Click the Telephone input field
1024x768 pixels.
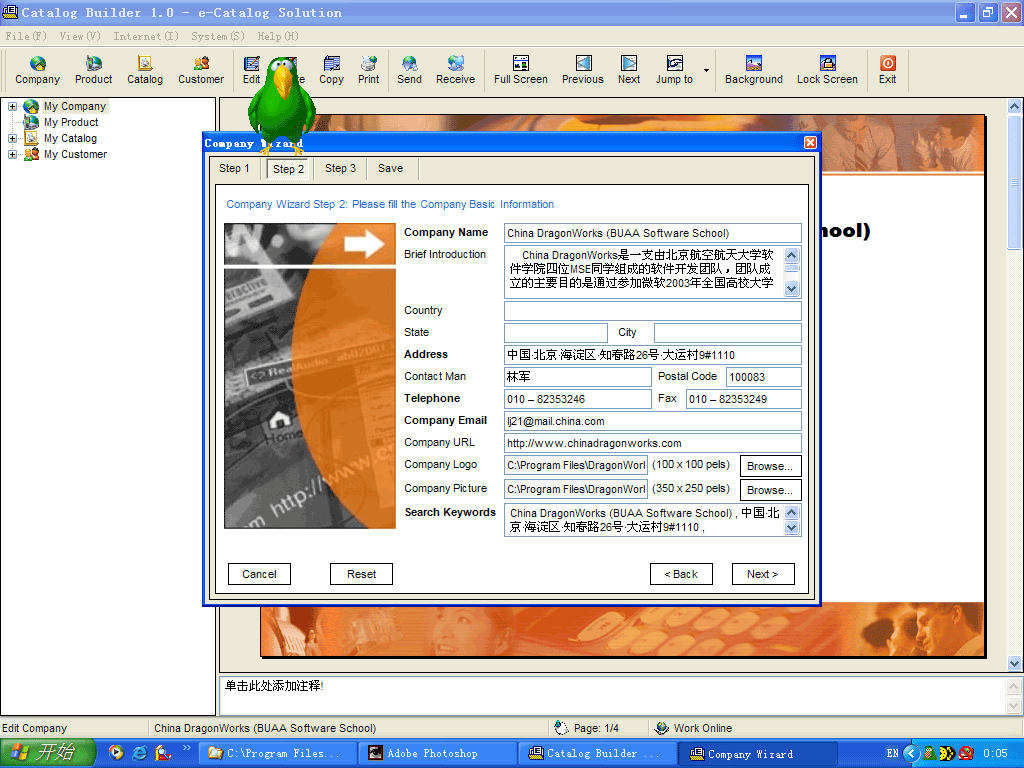click(577, 399)
